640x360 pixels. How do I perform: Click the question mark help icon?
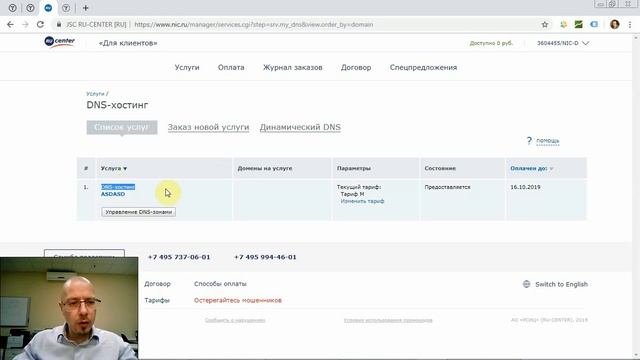[x=529, y=141]
